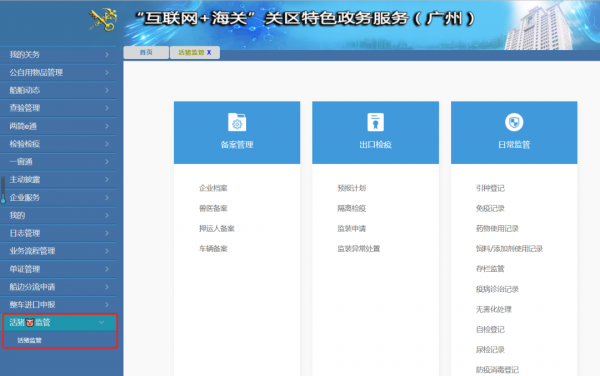
Task: Click the 日常监管 card title
Action: pyautogui.click(x=514, y=145)
